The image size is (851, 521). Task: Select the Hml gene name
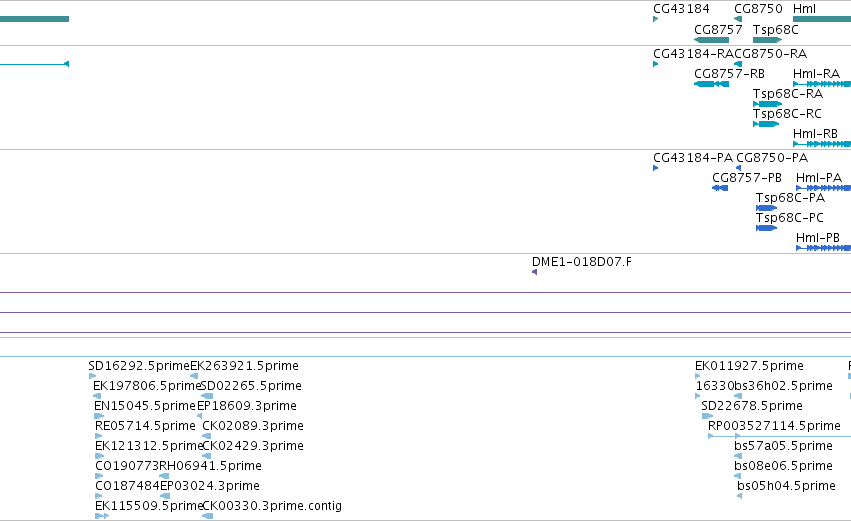point(804,9)
